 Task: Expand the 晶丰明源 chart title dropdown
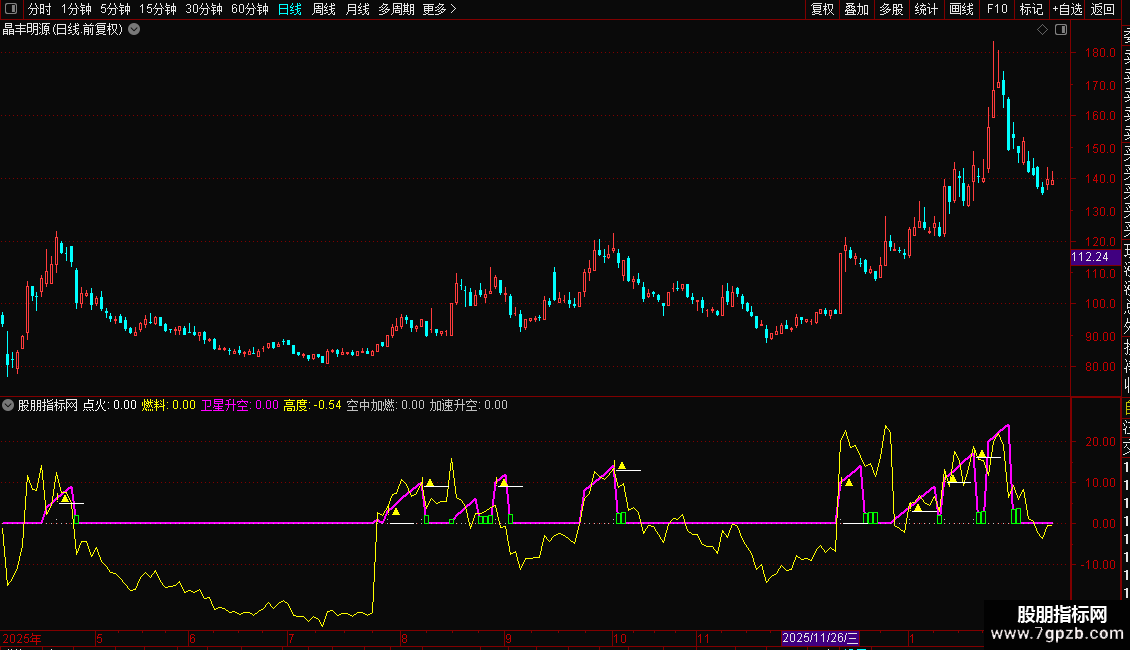click(134, 30)
